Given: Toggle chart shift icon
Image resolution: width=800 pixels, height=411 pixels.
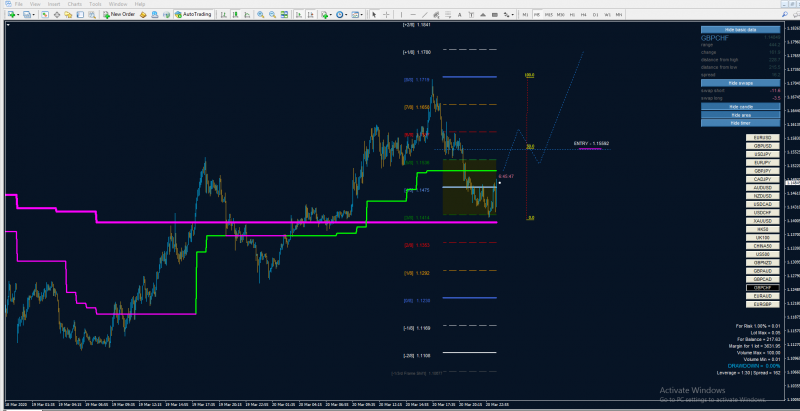Looking at the screenshot, I should coord(310,15).
